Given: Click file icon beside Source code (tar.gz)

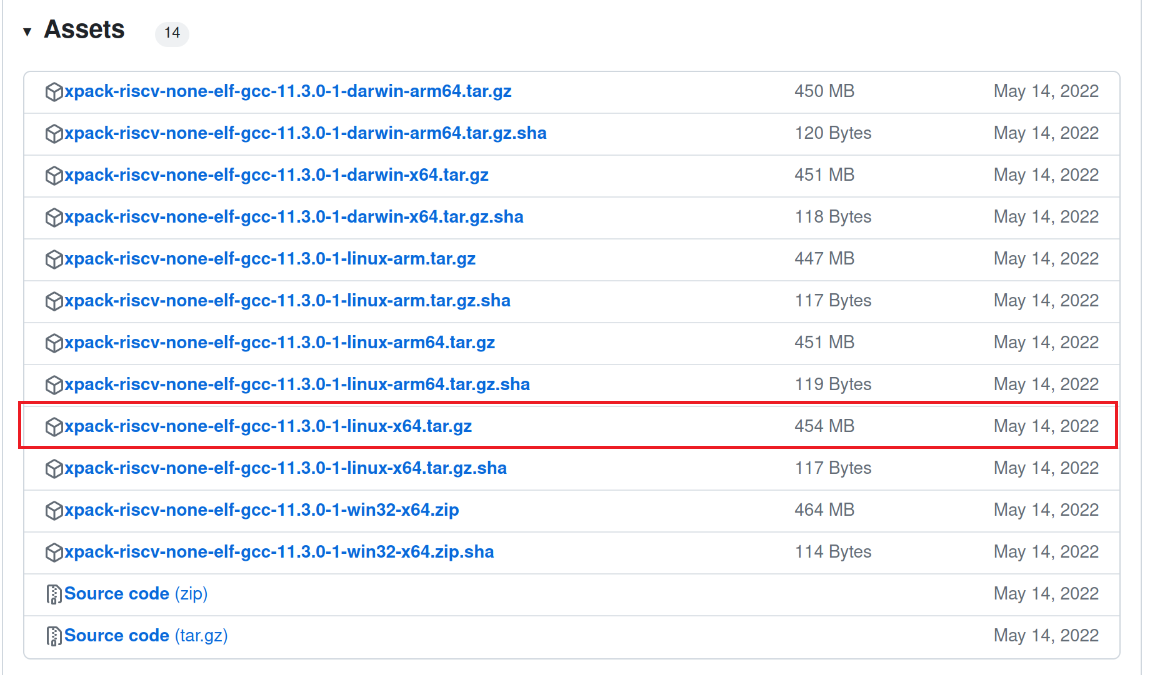Looking at the screenshot, I should [x=54, y=636].
